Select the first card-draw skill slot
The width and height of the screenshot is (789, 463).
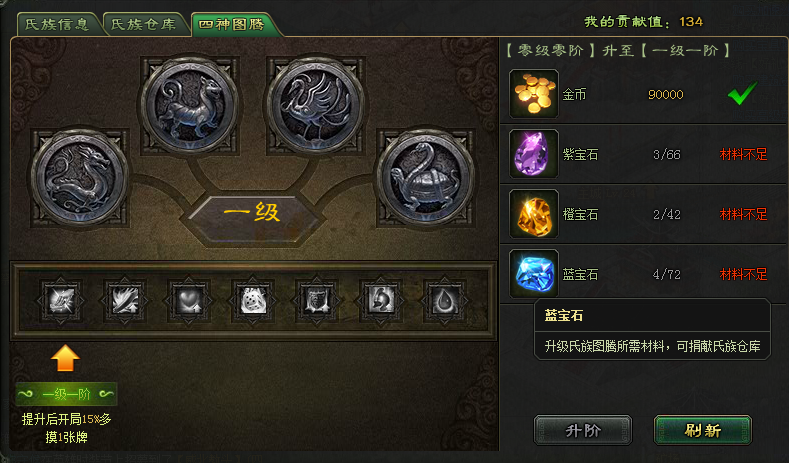click(x=61, y=301)
